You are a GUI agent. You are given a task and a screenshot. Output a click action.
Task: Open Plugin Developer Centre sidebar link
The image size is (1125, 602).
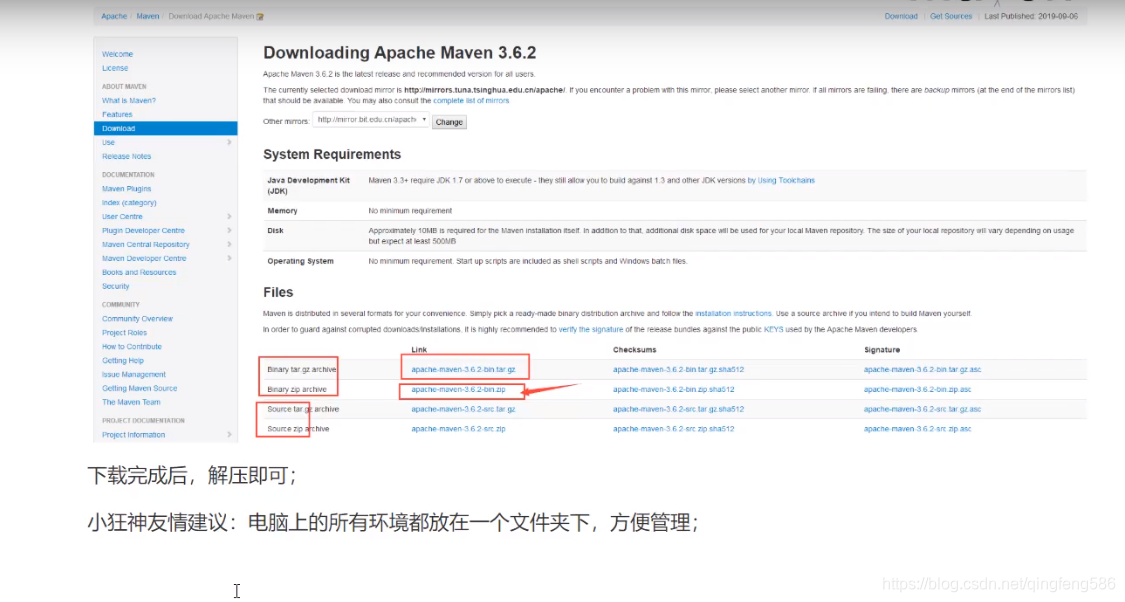[143, 231]
